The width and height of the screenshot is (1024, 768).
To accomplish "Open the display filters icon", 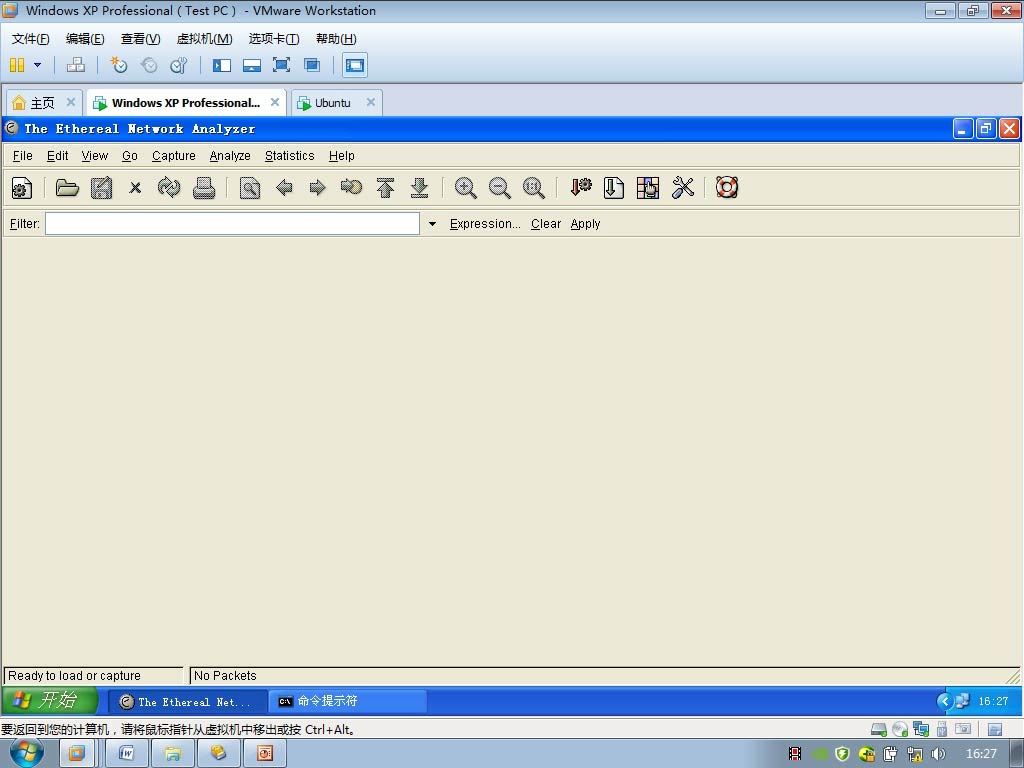I will (614, 188).
